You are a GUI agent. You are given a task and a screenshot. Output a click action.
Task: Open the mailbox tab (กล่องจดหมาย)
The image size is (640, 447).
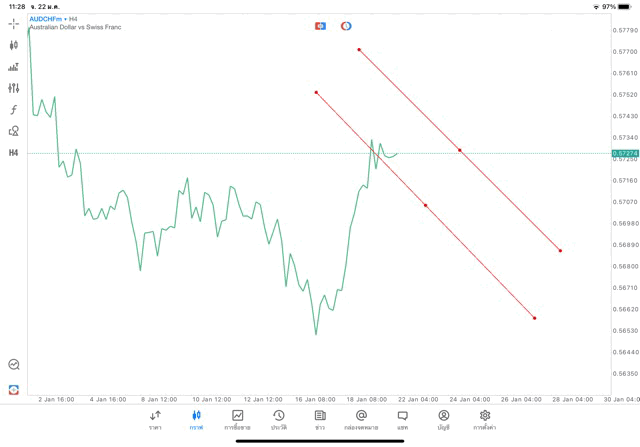361,419
